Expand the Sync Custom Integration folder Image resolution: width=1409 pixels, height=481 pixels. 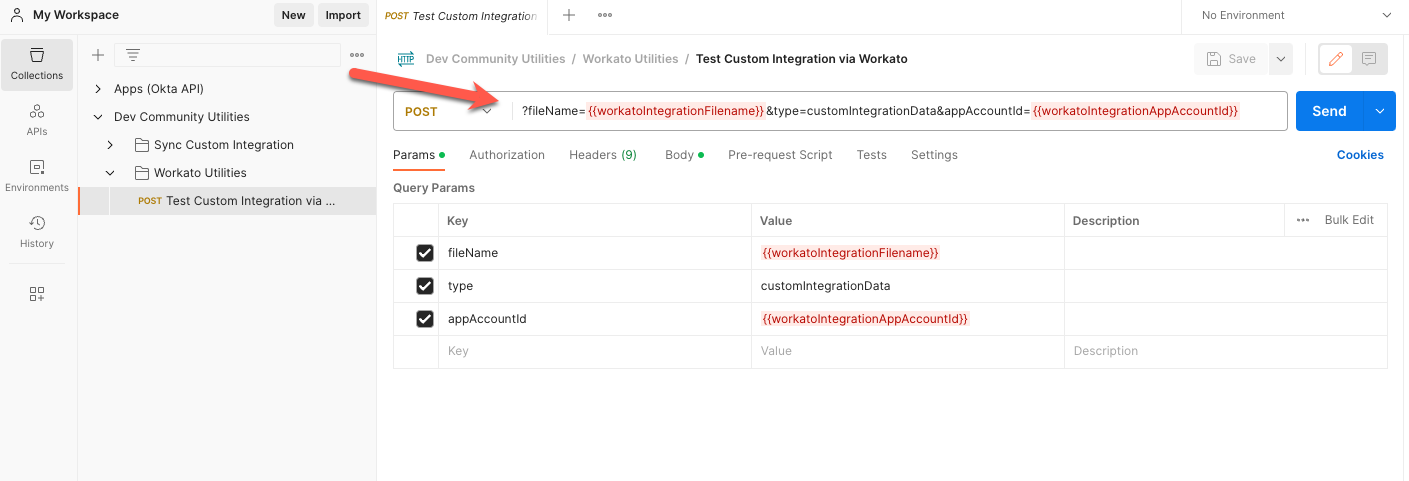110,145
